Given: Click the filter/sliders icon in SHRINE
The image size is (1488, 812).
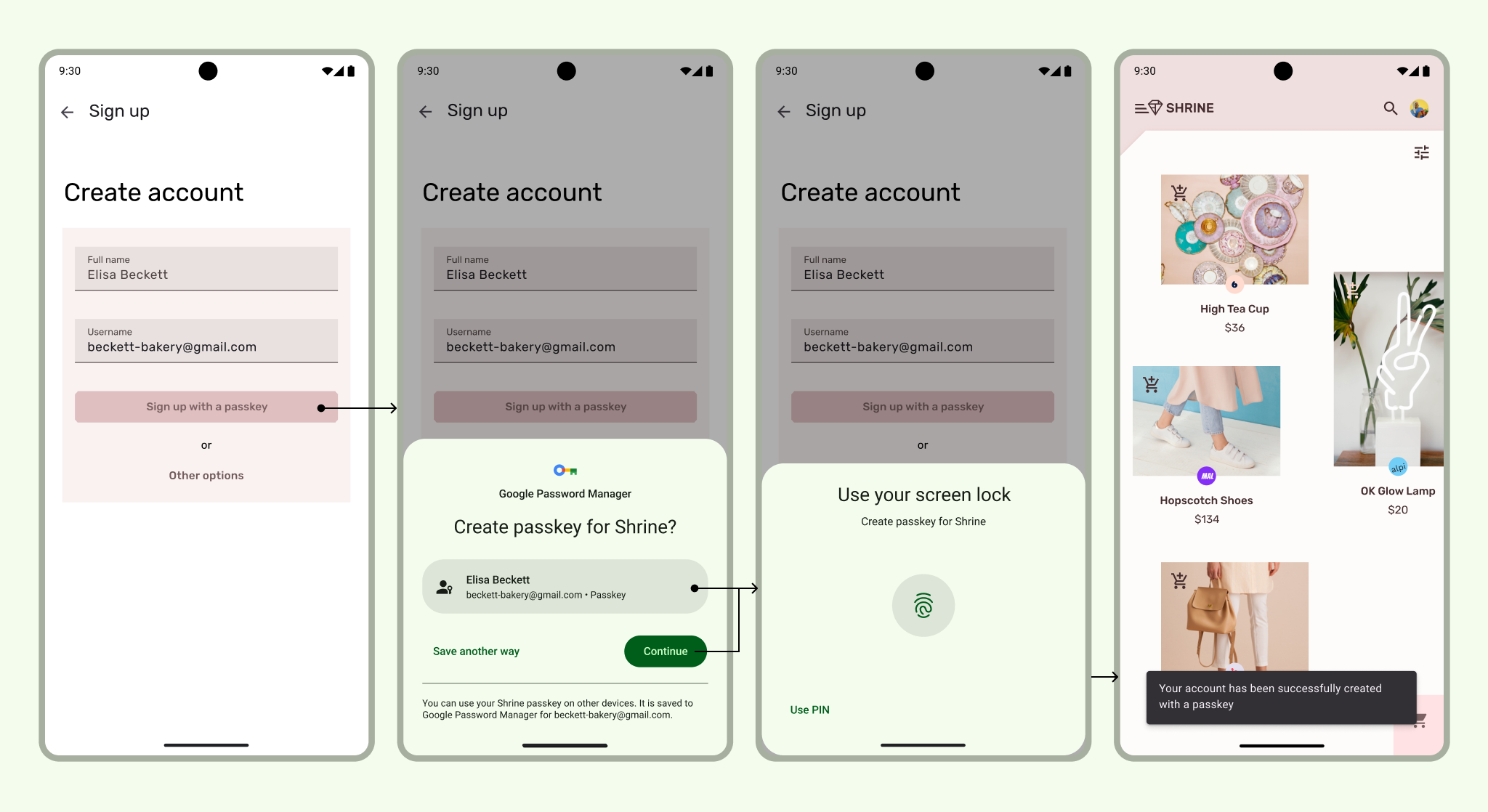Looking at the screenshot, I should [x=1421, y=153].
